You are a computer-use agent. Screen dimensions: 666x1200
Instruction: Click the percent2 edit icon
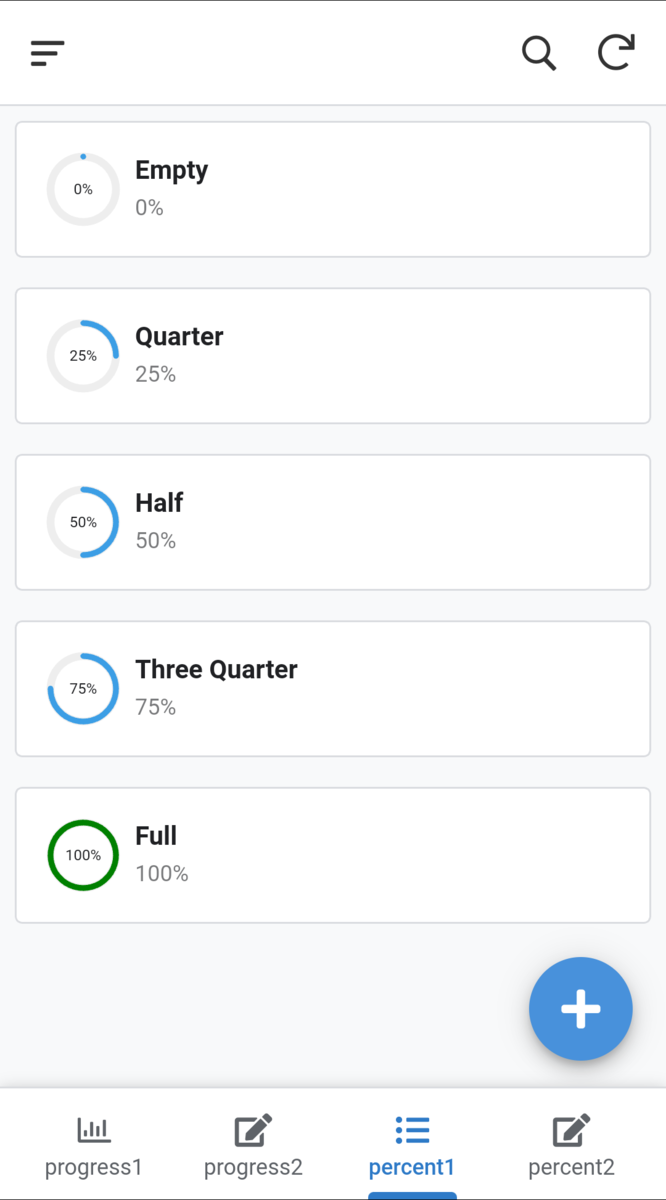coord(571,1130)
